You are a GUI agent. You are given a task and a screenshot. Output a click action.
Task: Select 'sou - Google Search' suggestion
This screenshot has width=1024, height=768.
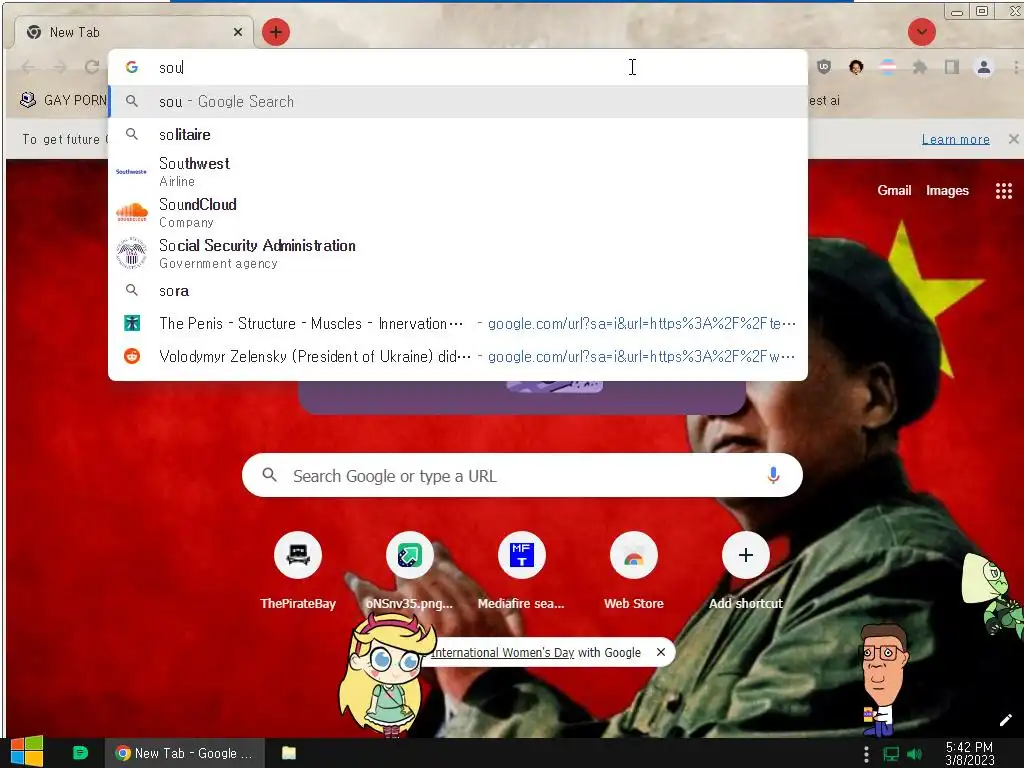[x=457, y=102]
